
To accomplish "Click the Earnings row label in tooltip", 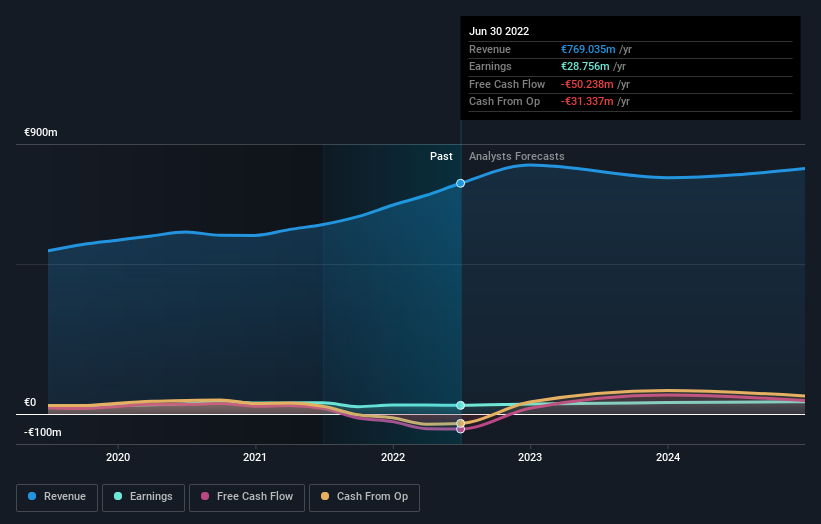I will point(490,66).
